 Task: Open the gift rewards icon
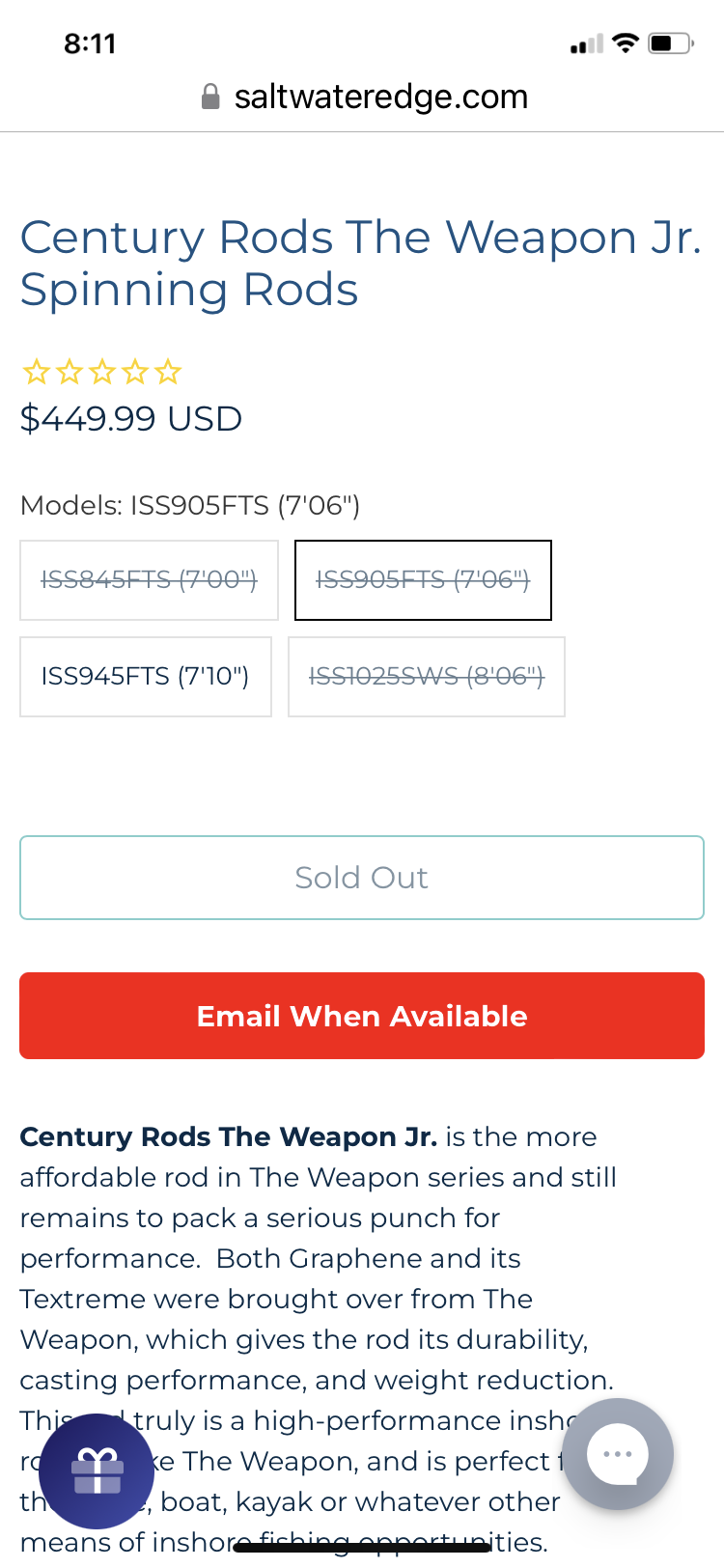[97, 1471]
